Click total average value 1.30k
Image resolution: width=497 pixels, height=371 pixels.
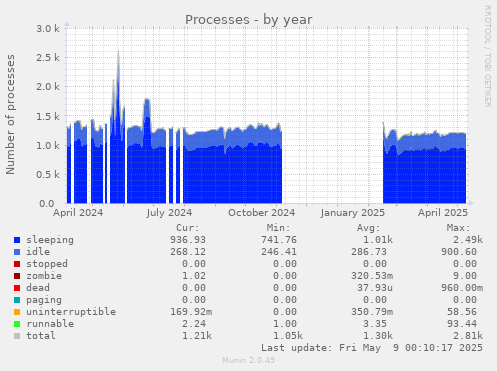point(378,336)
